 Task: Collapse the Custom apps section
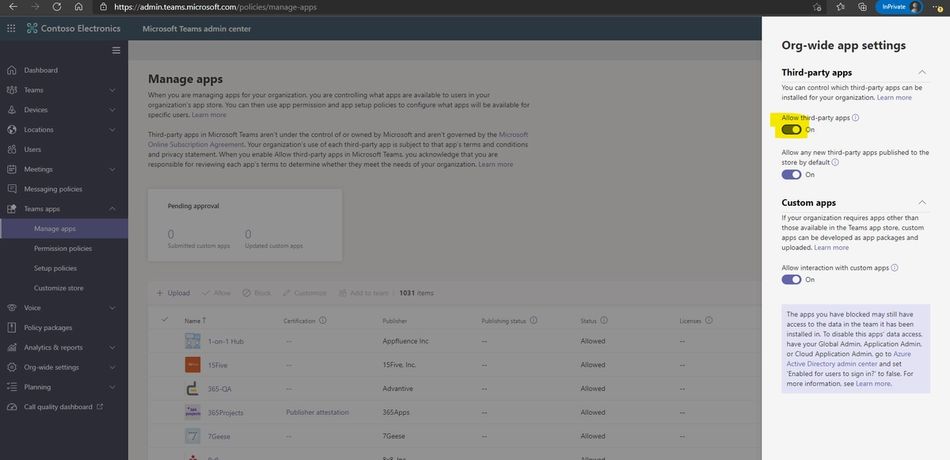point(922,202)
